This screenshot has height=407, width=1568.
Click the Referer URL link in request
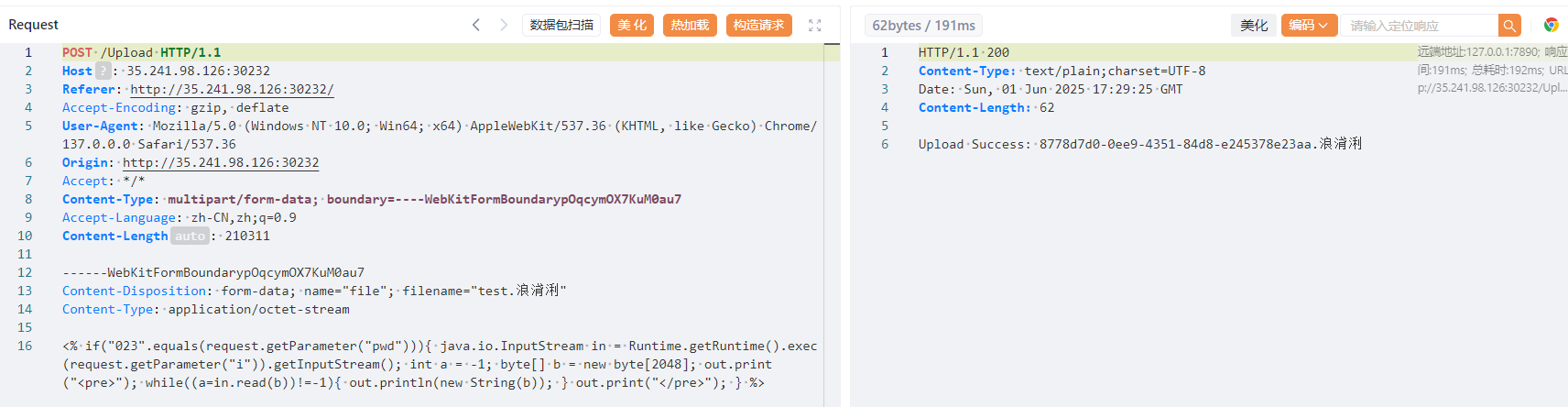pyautogui.click(x=232, y=89)
